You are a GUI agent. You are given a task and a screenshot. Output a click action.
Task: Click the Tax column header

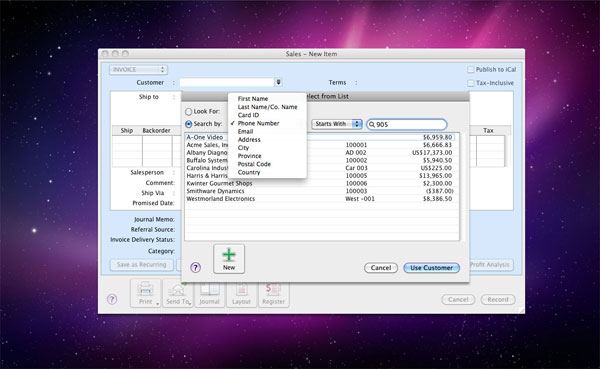tap(488, 131)
